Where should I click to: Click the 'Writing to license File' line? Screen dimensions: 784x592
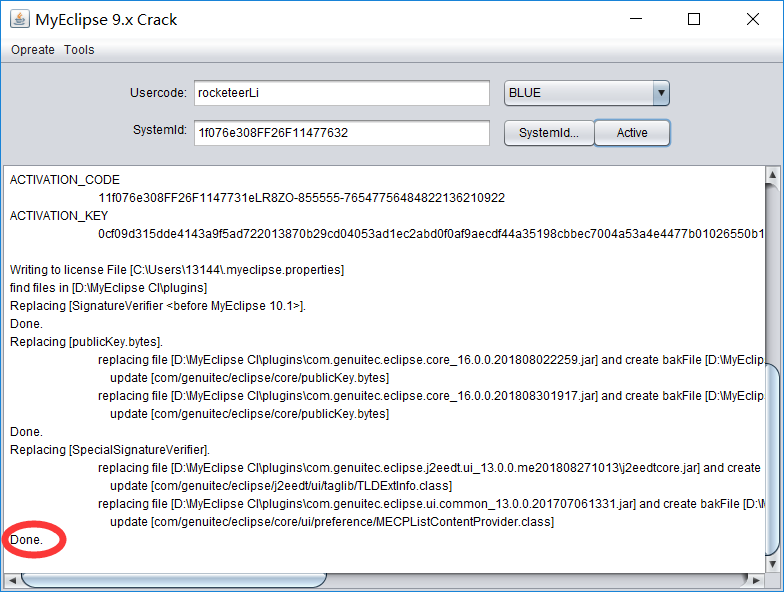[x=177, y=270]
